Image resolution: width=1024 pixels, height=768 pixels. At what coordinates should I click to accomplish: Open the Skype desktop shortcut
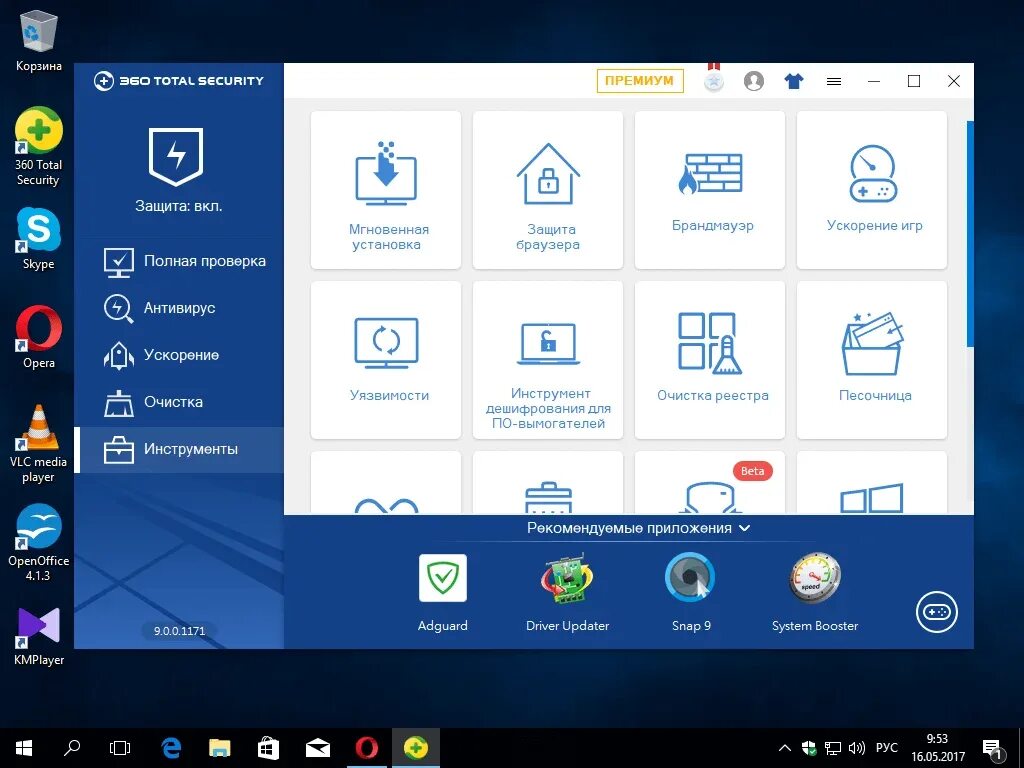point(39,239)
